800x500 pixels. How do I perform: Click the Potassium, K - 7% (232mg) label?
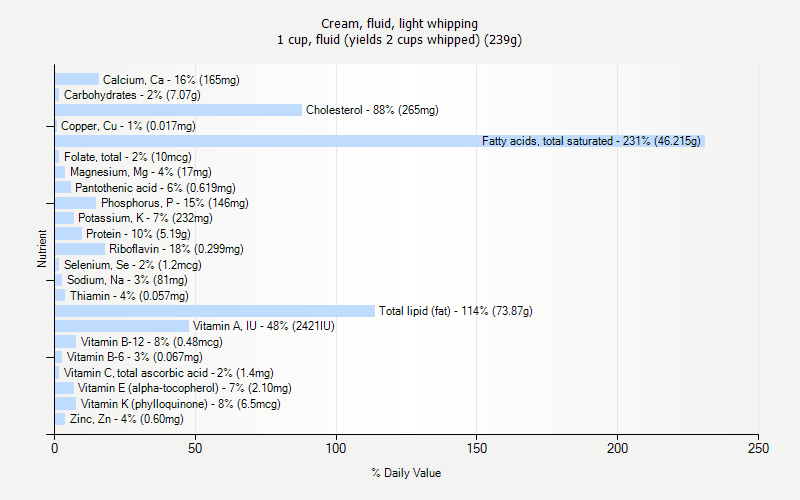click(145, 218)
